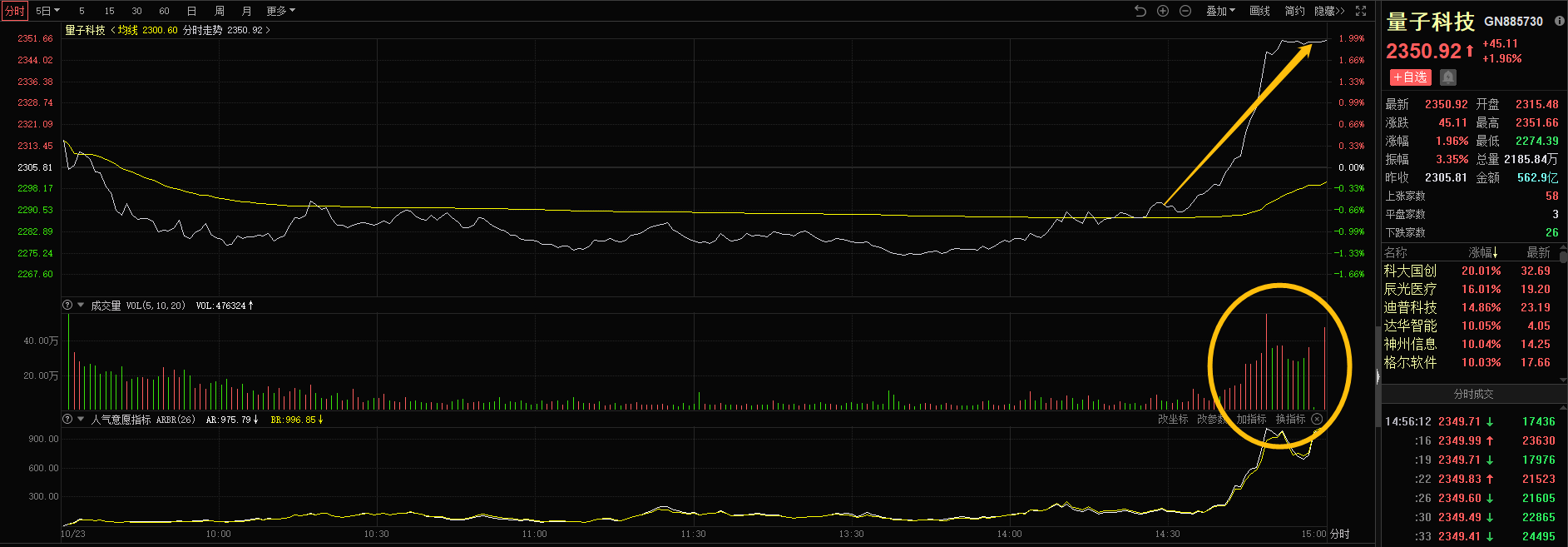Click the 最新 column header in list
Image resolution: width=1568 pixels, height=547 pixels.
[1538, 252]
